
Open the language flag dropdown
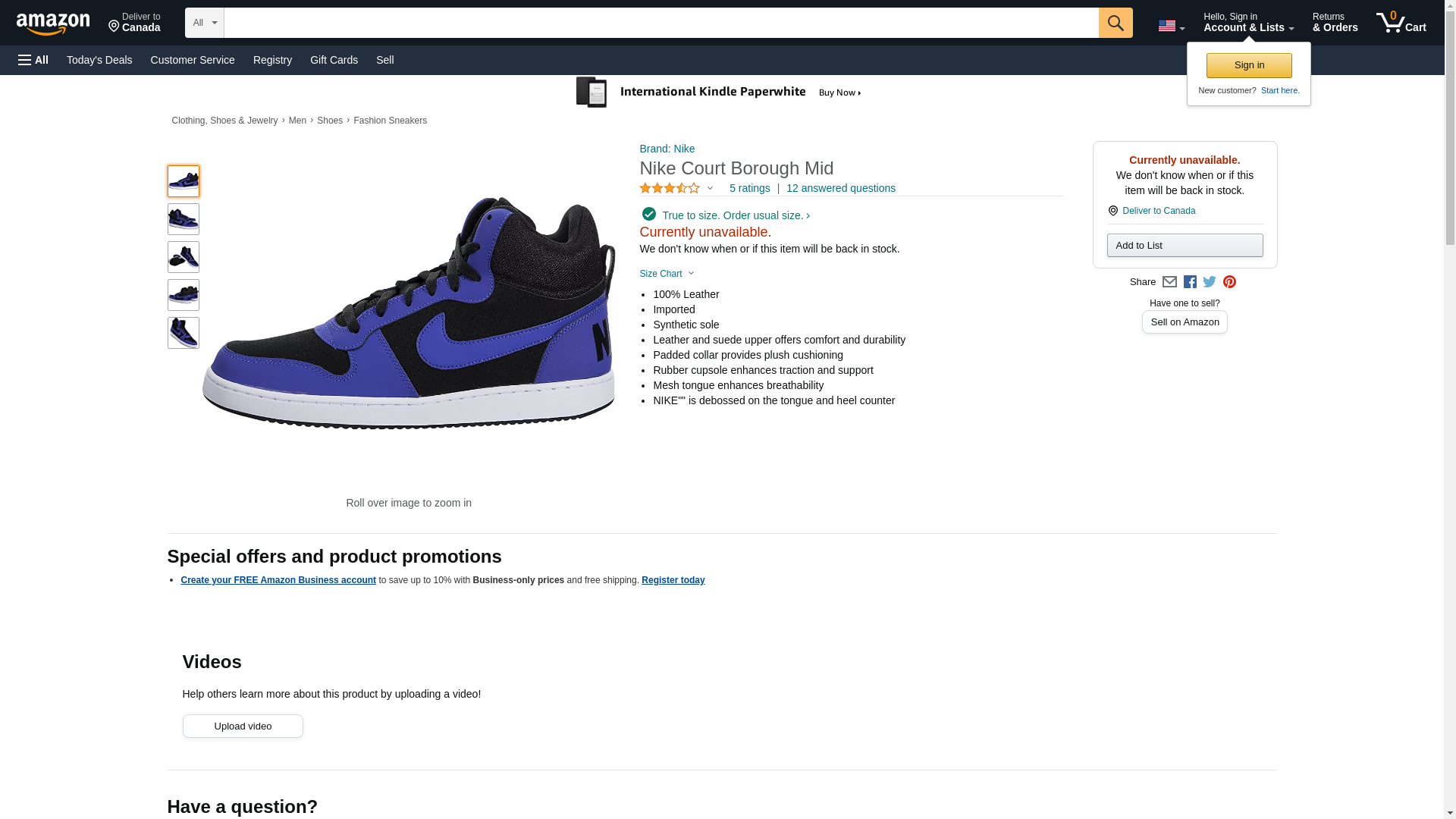1171,26
